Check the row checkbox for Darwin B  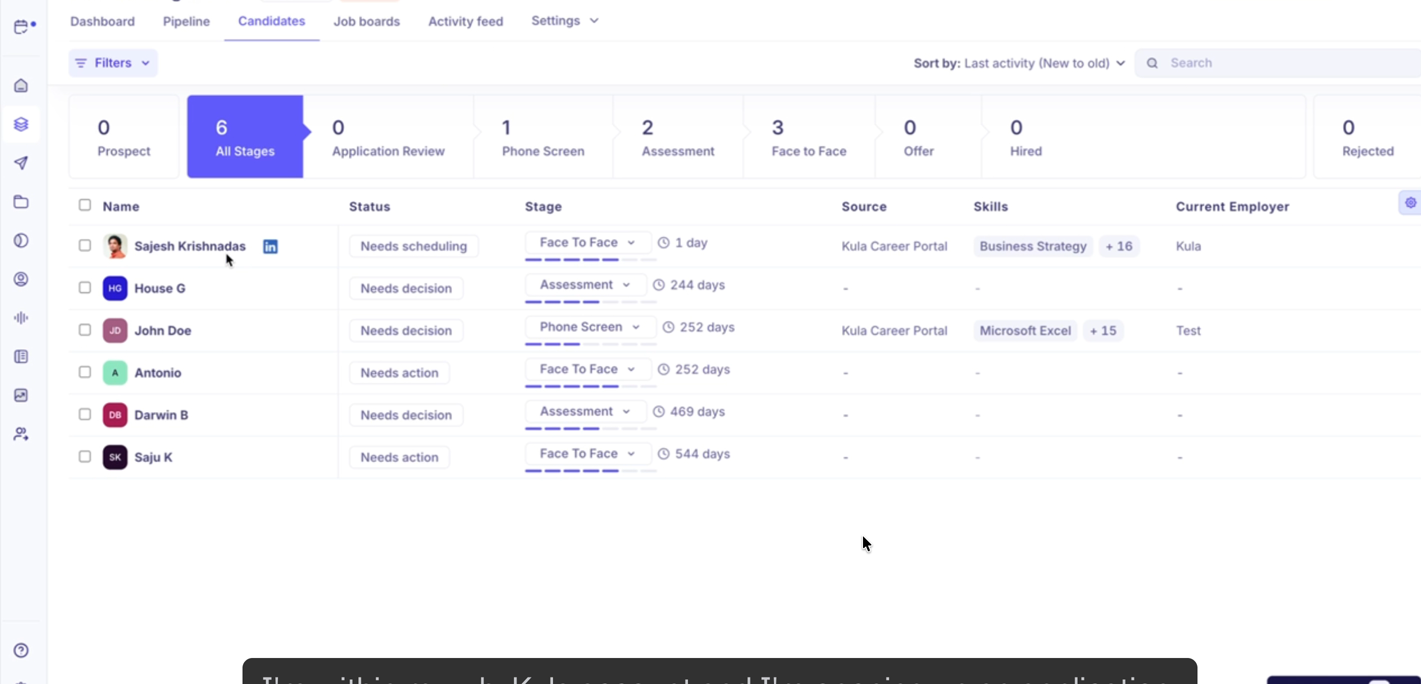tap(85, 414)
